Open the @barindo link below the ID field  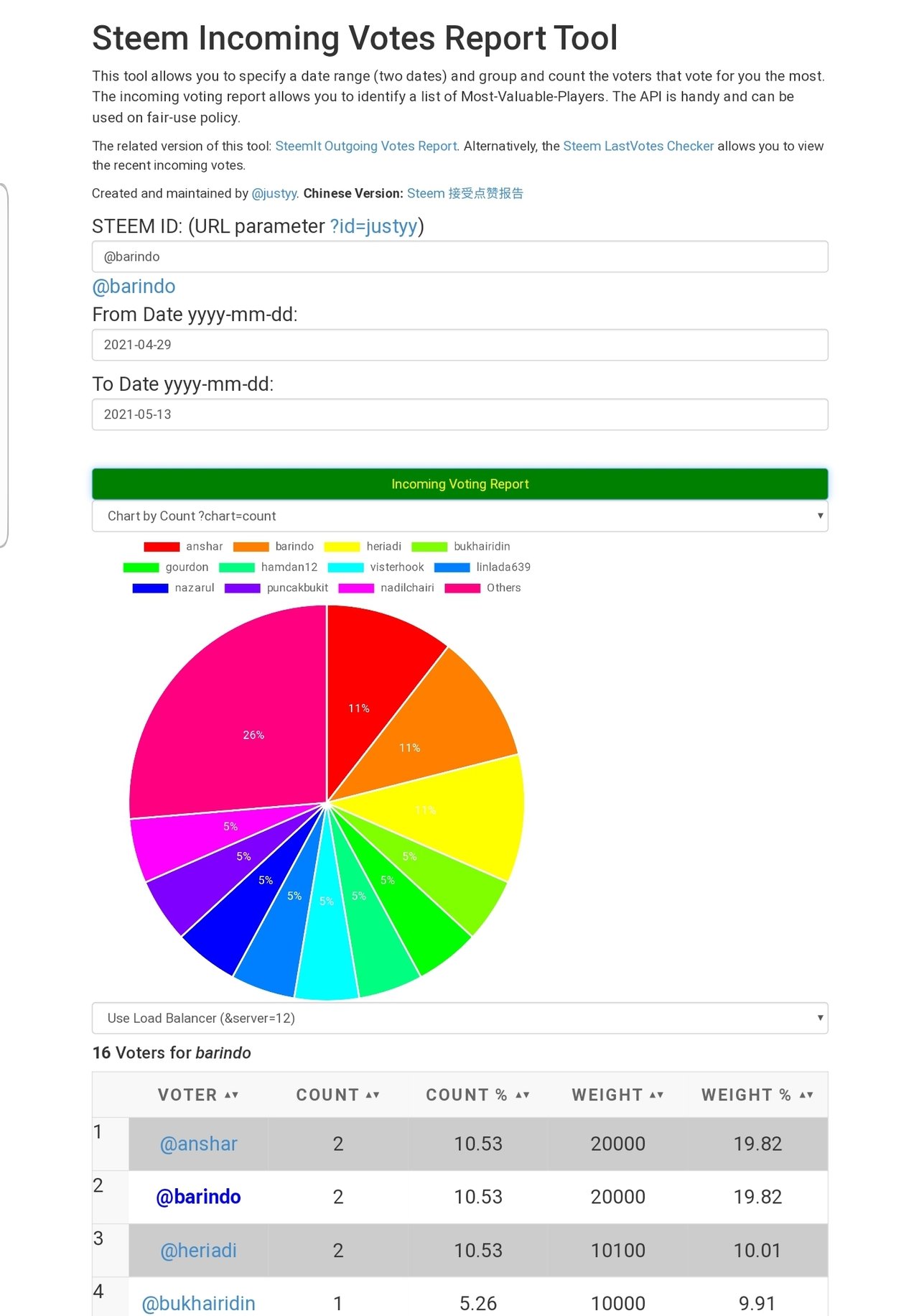(x=134, y=287)
